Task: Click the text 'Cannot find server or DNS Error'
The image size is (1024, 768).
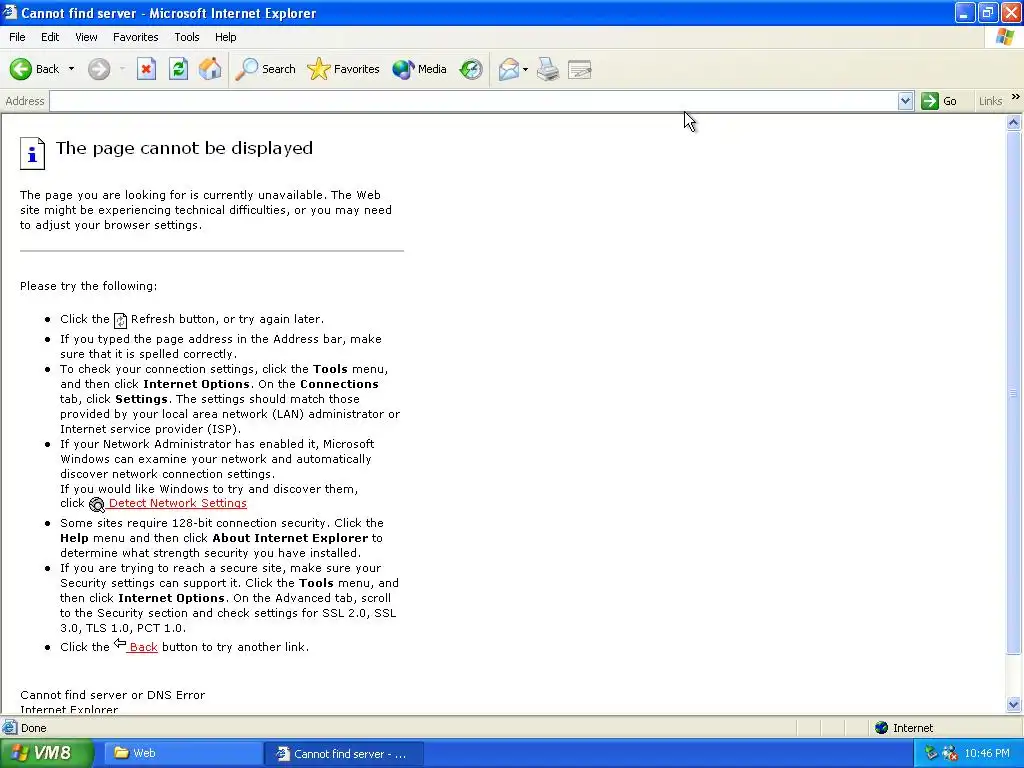Action: pyautogui.click(x=112, y=695)
